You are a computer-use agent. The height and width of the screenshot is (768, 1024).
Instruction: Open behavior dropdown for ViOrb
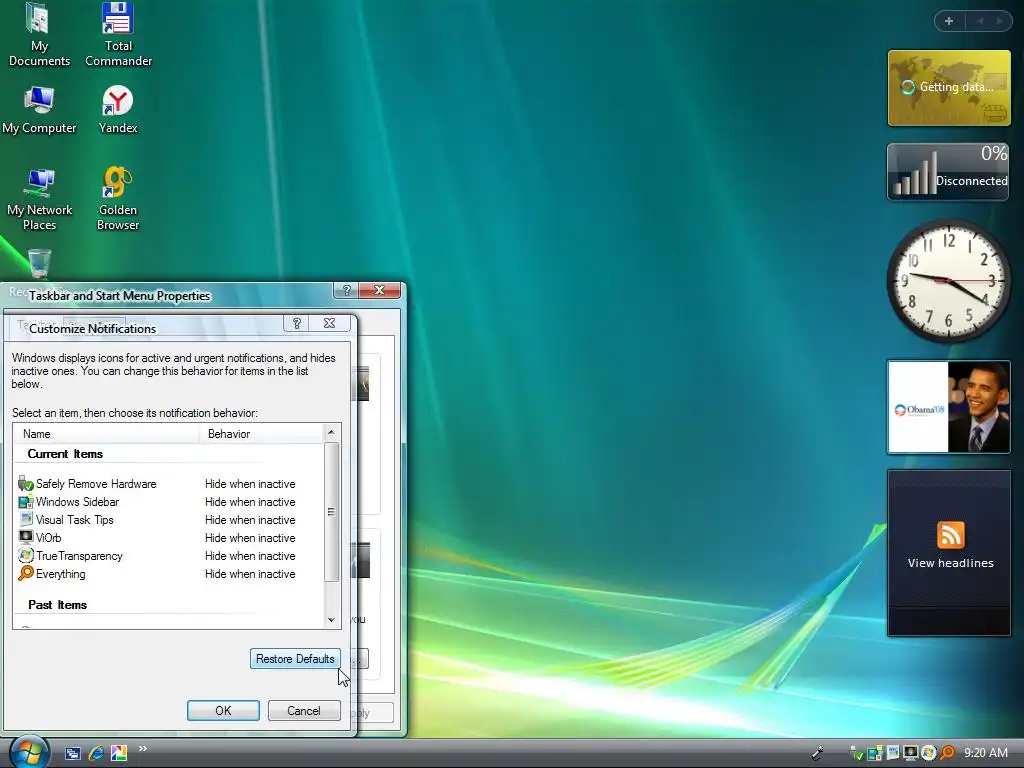250,538
